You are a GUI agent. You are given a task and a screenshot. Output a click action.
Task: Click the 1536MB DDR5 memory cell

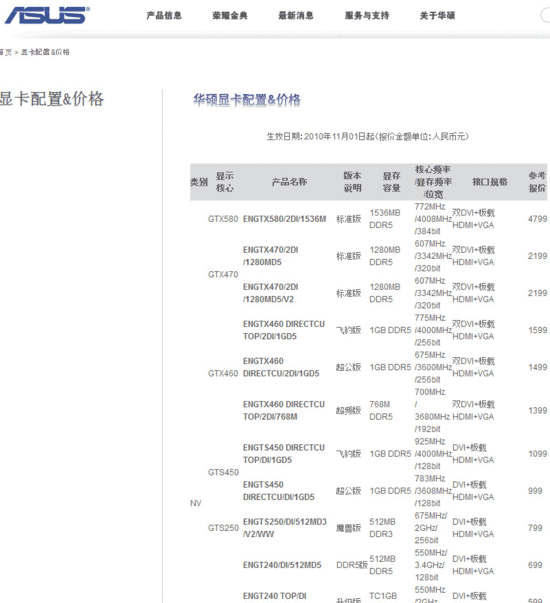pos(385,219)
